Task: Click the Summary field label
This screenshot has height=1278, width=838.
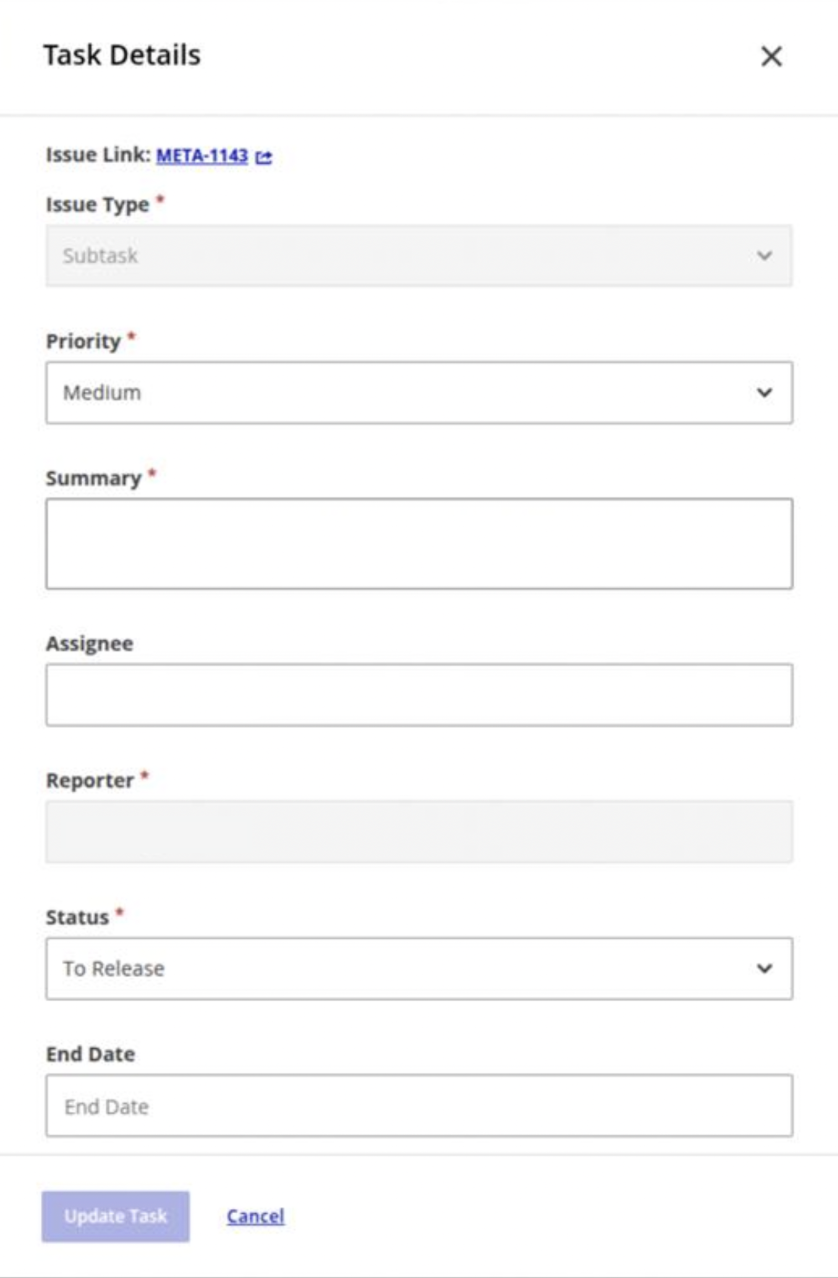Action: [x=93, y=478]
